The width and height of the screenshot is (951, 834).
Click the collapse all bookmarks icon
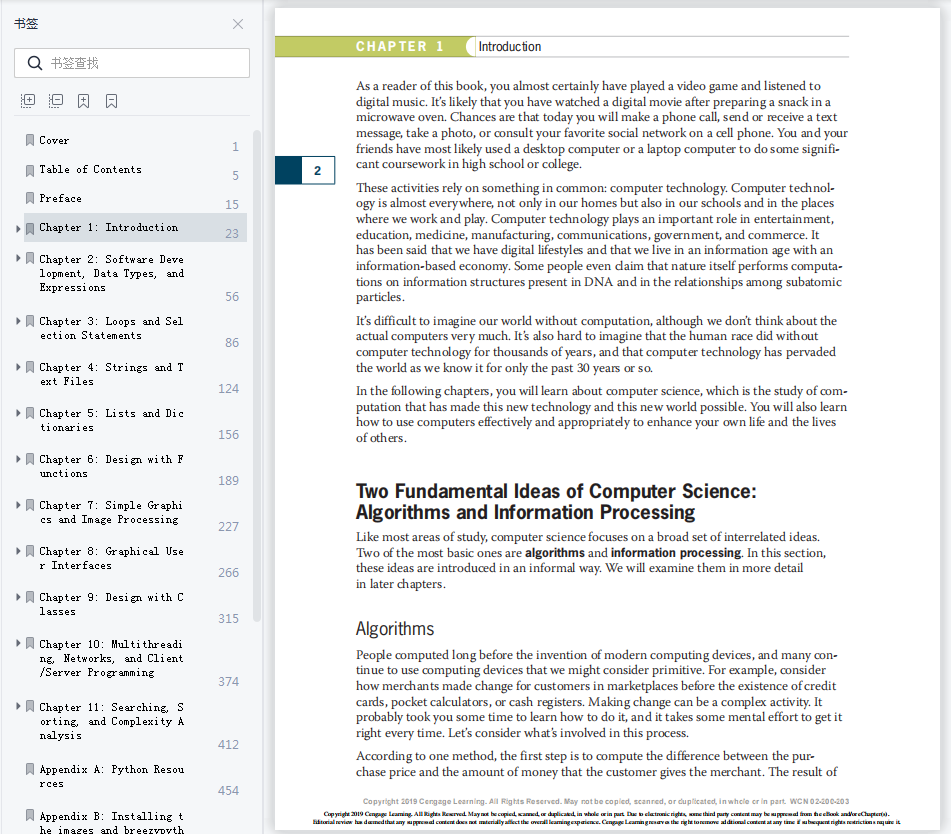click(56, 101)
